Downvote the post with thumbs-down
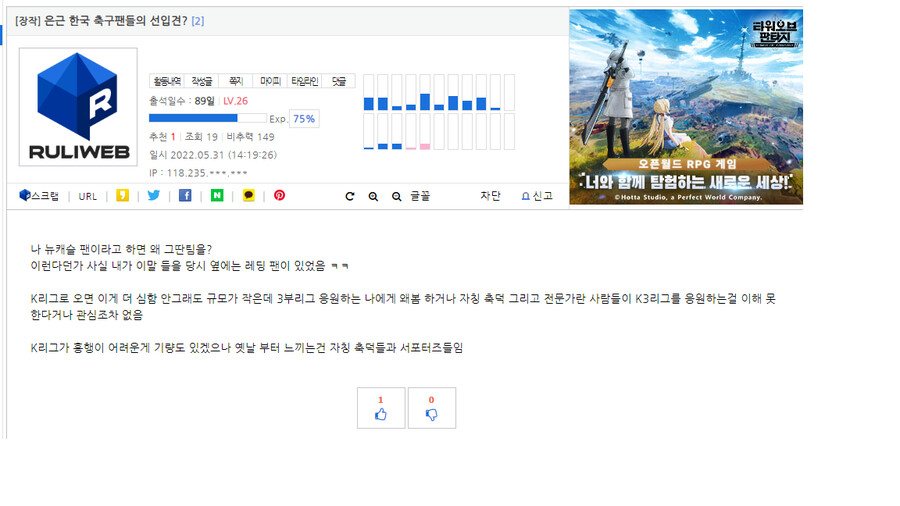This screenshot has width=900, height=506. 432,408
